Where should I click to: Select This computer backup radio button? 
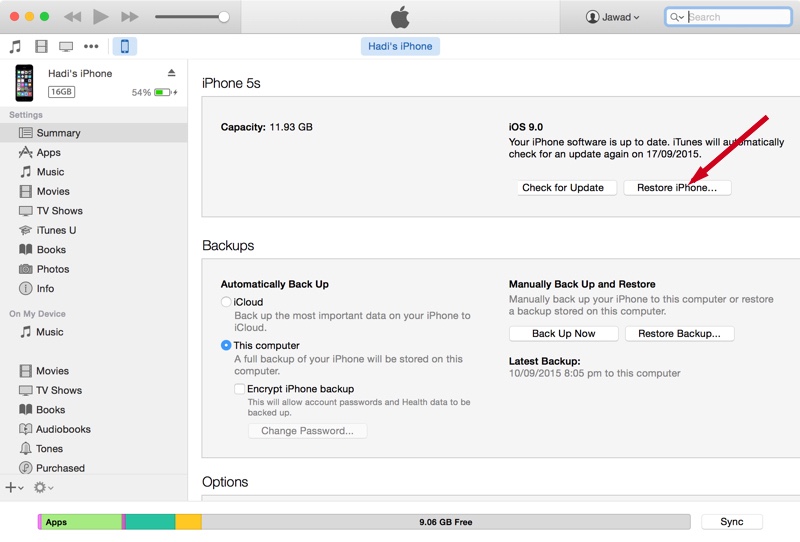226,345
